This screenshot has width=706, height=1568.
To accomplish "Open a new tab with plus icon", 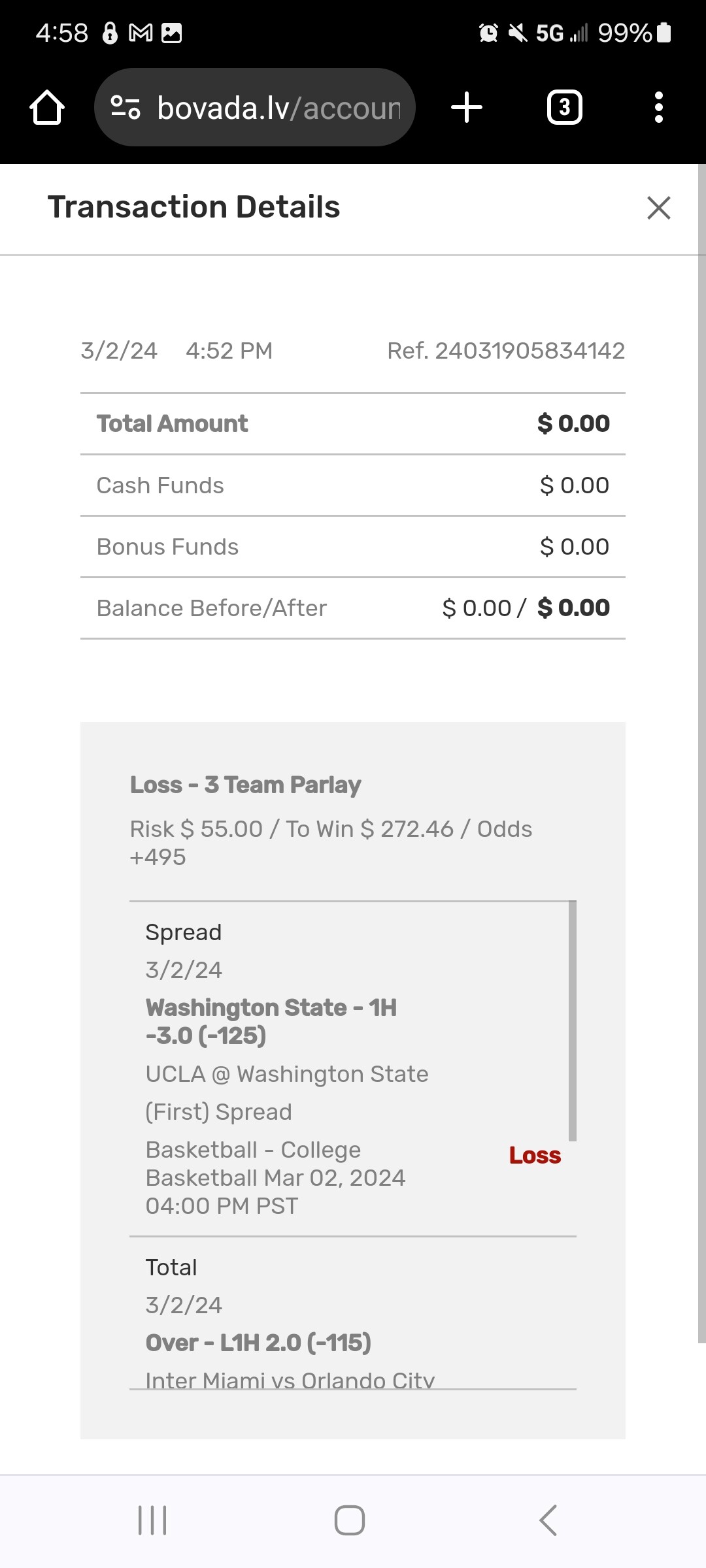I will [467, 108].
